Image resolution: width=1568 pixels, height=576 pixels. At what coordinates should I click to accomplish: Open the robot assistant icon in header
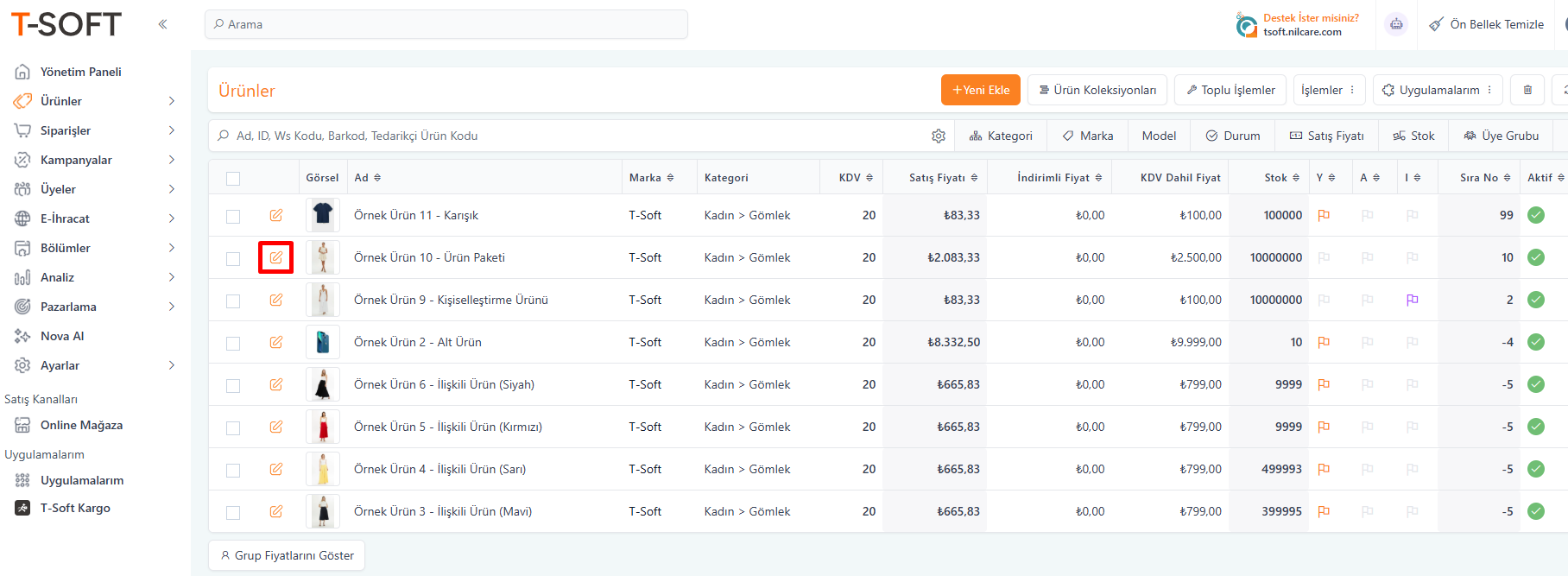click(x=1396, y=24)
